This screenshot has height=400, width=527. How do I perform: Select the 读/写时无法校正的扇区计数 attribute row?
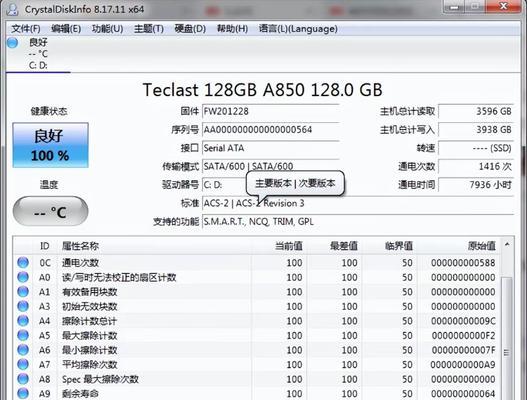pyautogui.click(x=257, y=277)
